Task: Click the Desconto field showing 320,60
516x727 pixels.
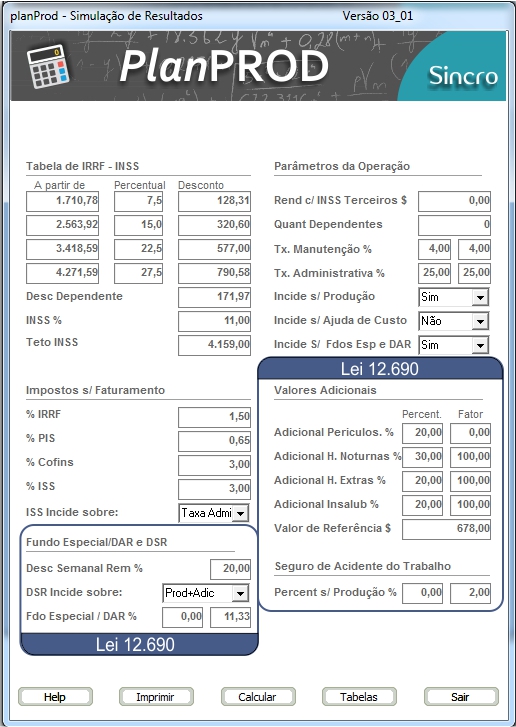Action: (x=215, y=225)
